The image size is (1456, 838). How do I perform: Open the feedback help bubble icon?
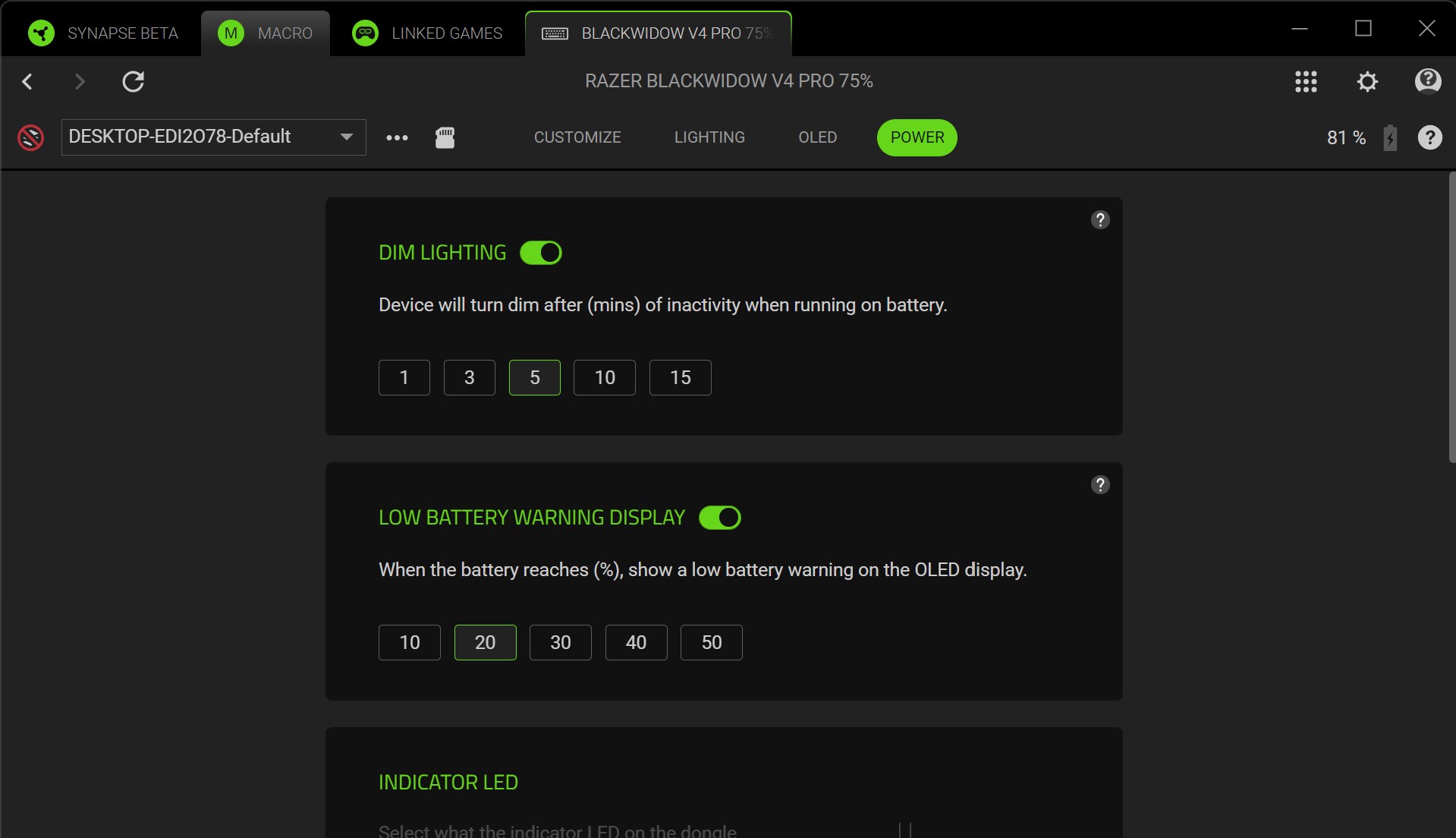click(1428, 80)
